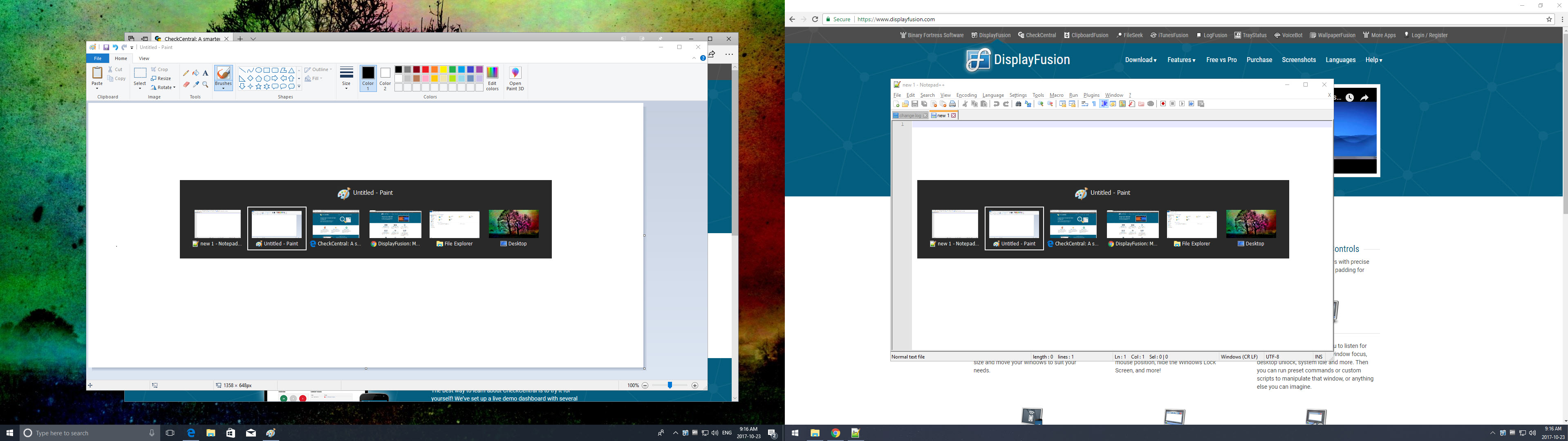Click the Find binoculars icon in Notepad++
This screenshot has height=441, width=1568.
coord(1018,104)
